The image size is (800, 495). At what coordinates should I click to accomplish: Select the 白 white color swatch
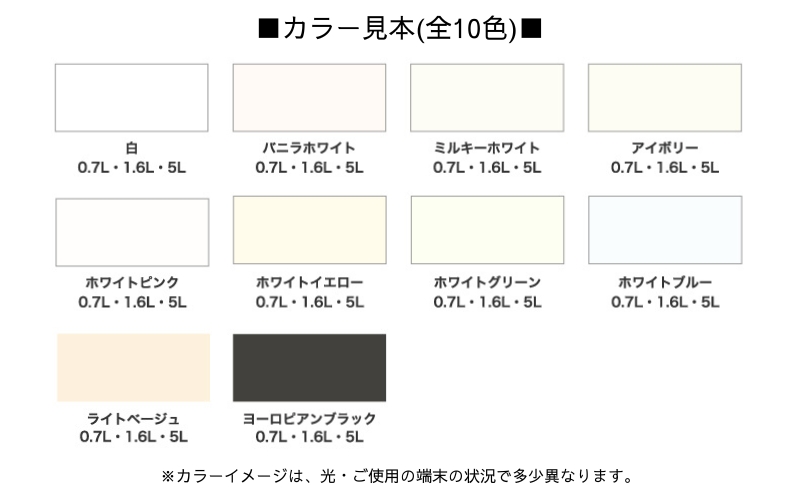[132, 97]
